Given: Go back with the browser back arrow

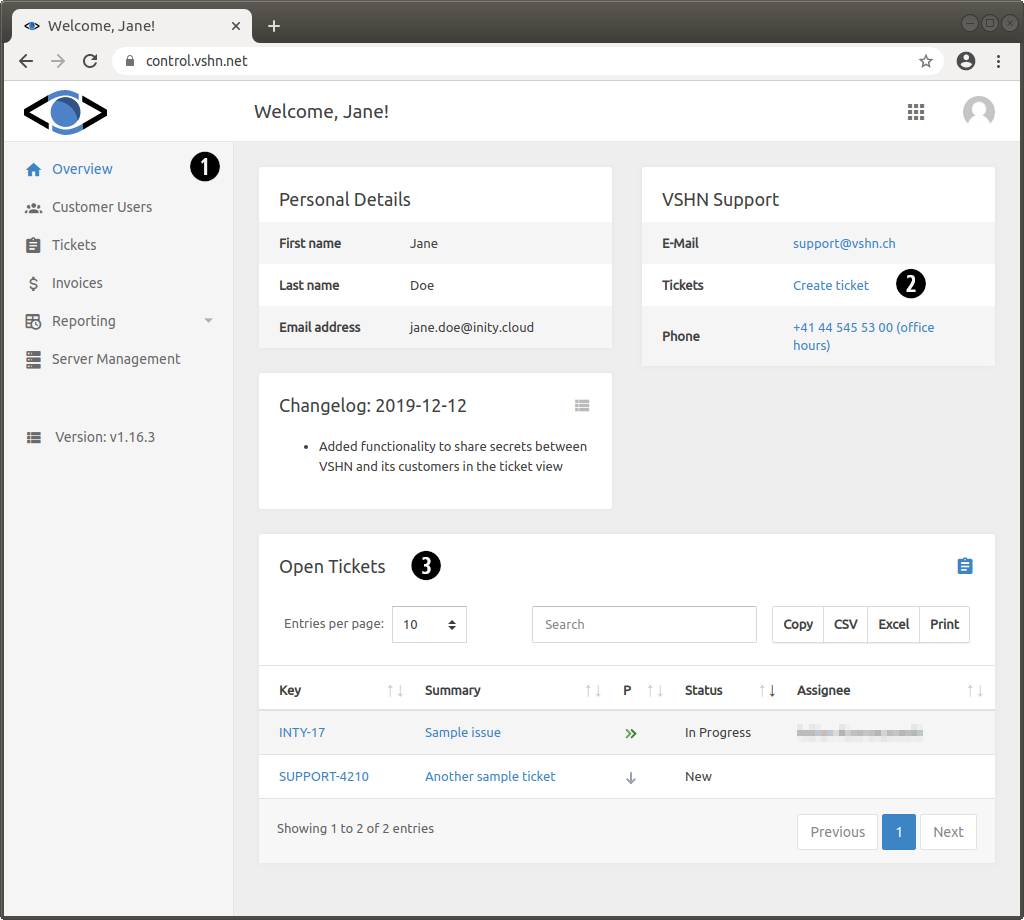Looking at the screenshot, I should pos(26,61).
